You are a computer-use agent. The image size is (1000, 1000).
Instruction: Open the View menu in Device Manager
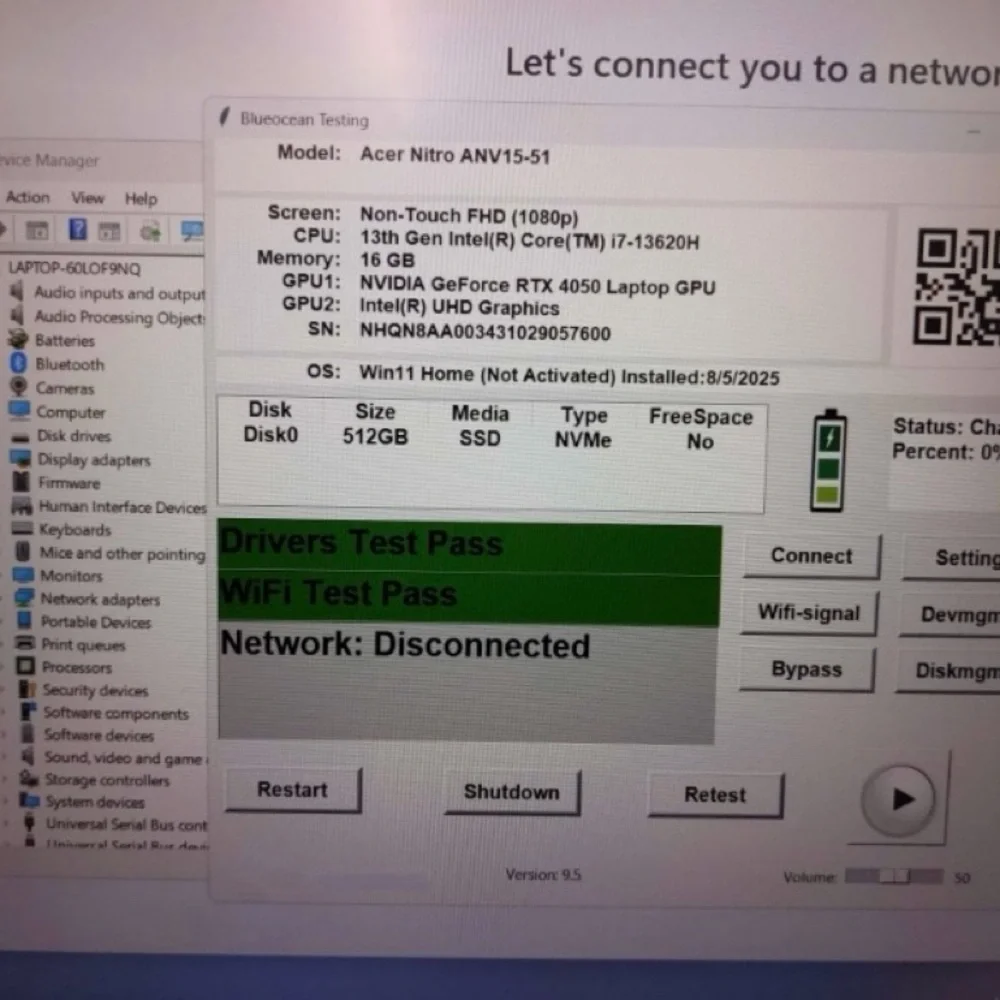(87, 198)
